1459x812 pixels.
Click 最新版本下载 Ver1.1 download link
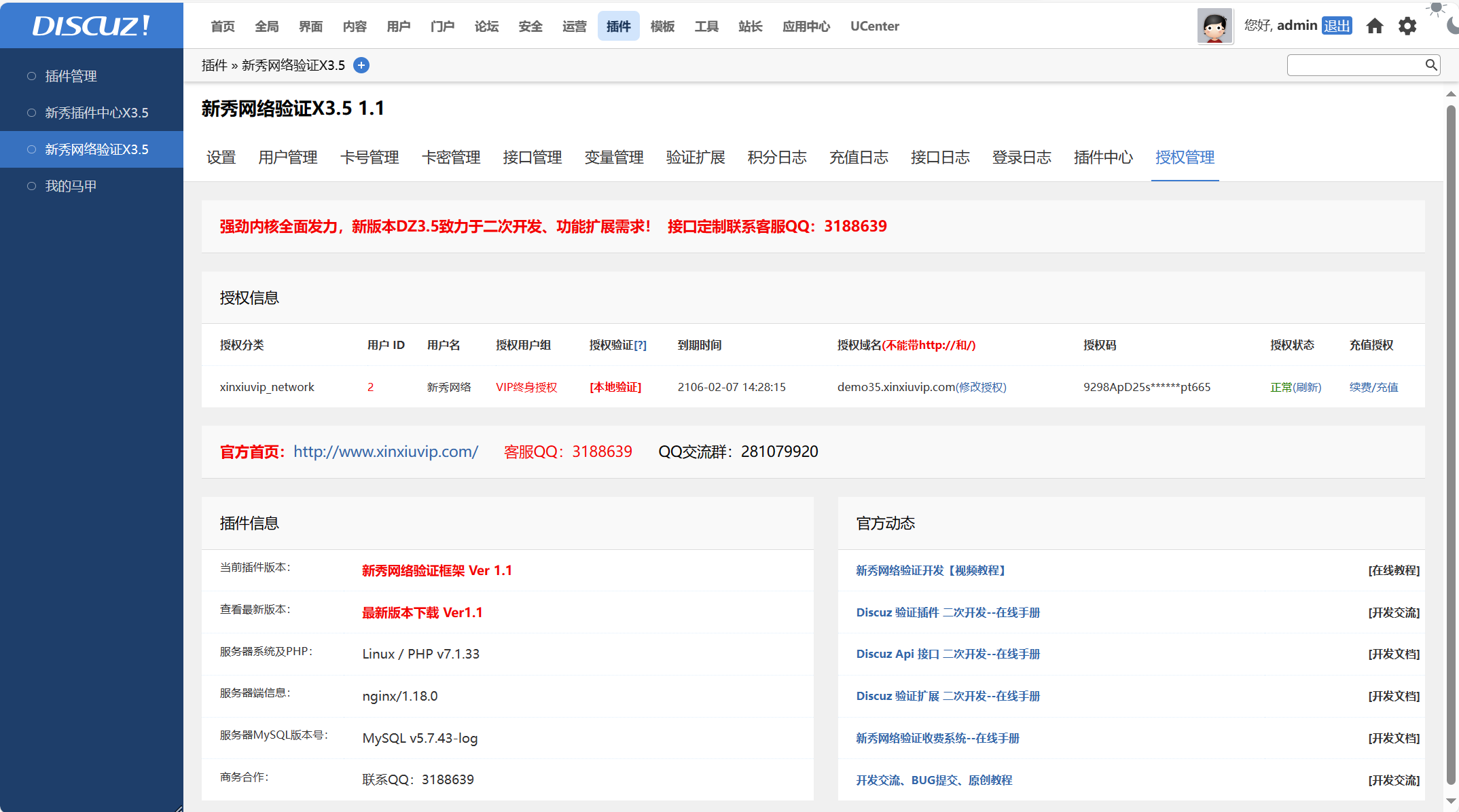422,612
